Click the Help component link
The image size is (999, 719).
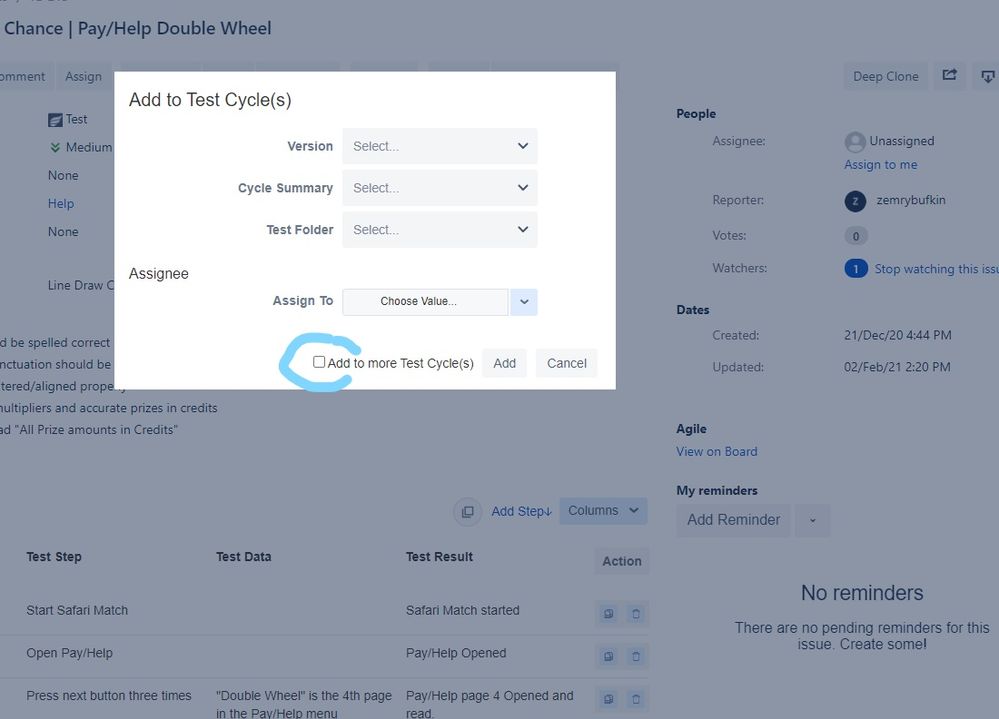click(x=61, y=204)
